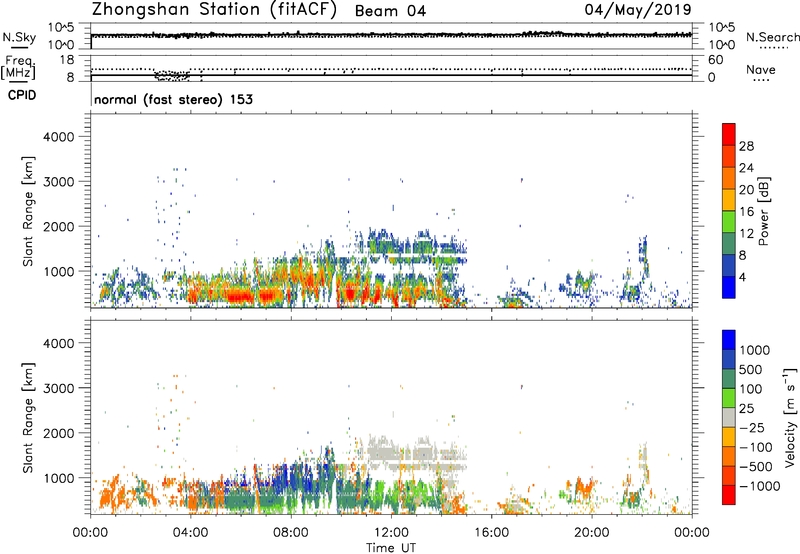Select the text 'normal (fast stereo) 153'

pyautogui.click(x=173, y=99)
